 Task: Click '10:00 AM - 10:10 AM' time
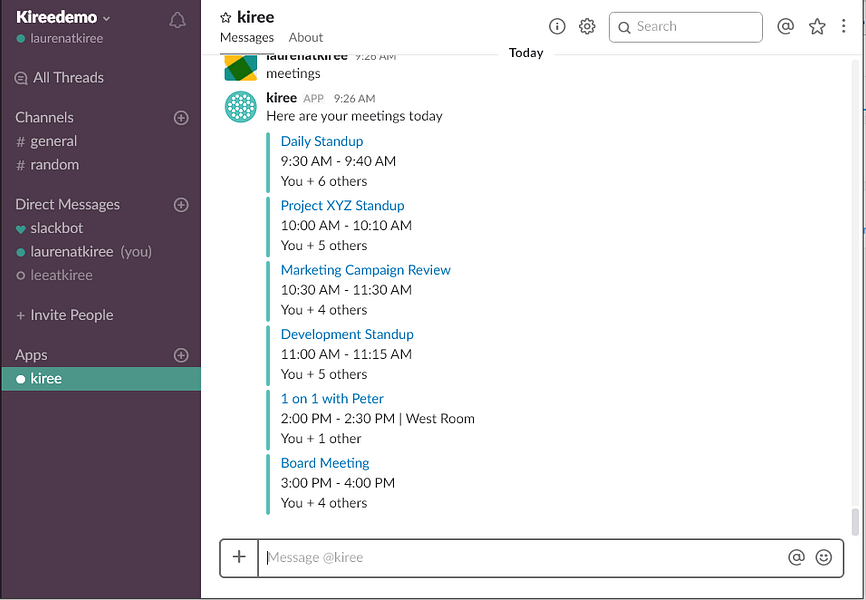point(346,225)
